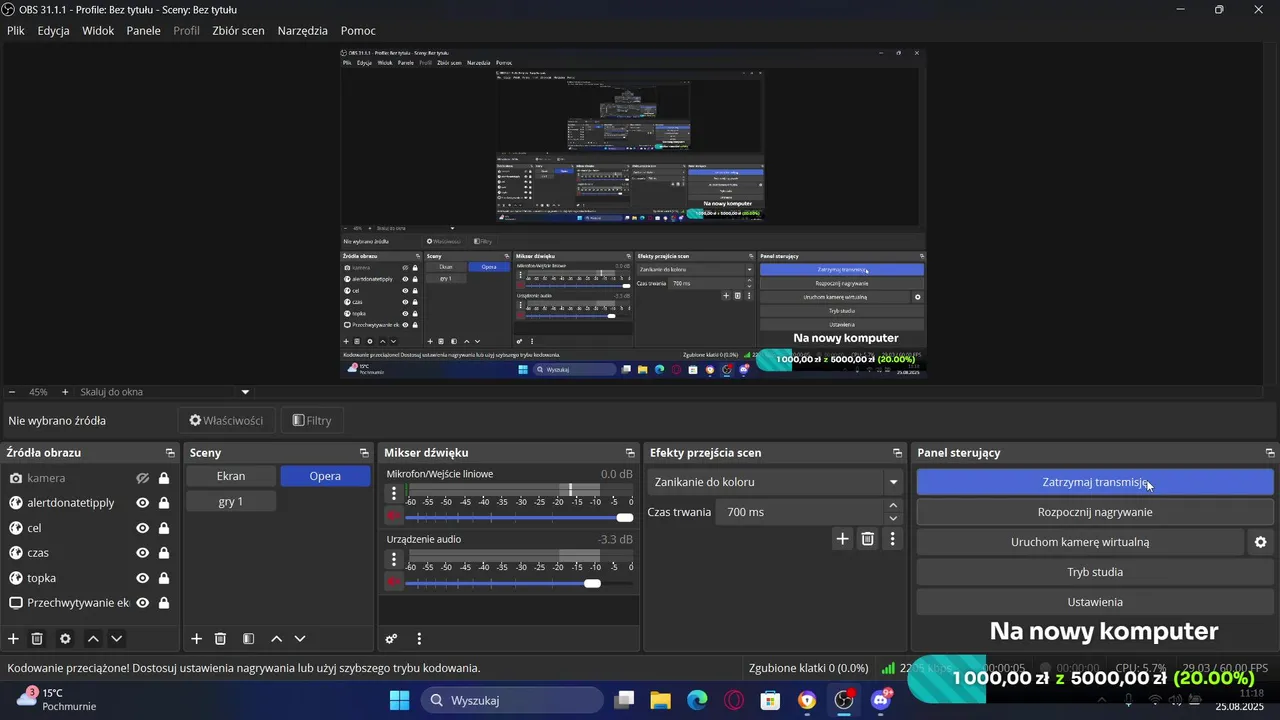Unlock the cel source
This screenshot has width=1280, height=720.
click(164, 528)
